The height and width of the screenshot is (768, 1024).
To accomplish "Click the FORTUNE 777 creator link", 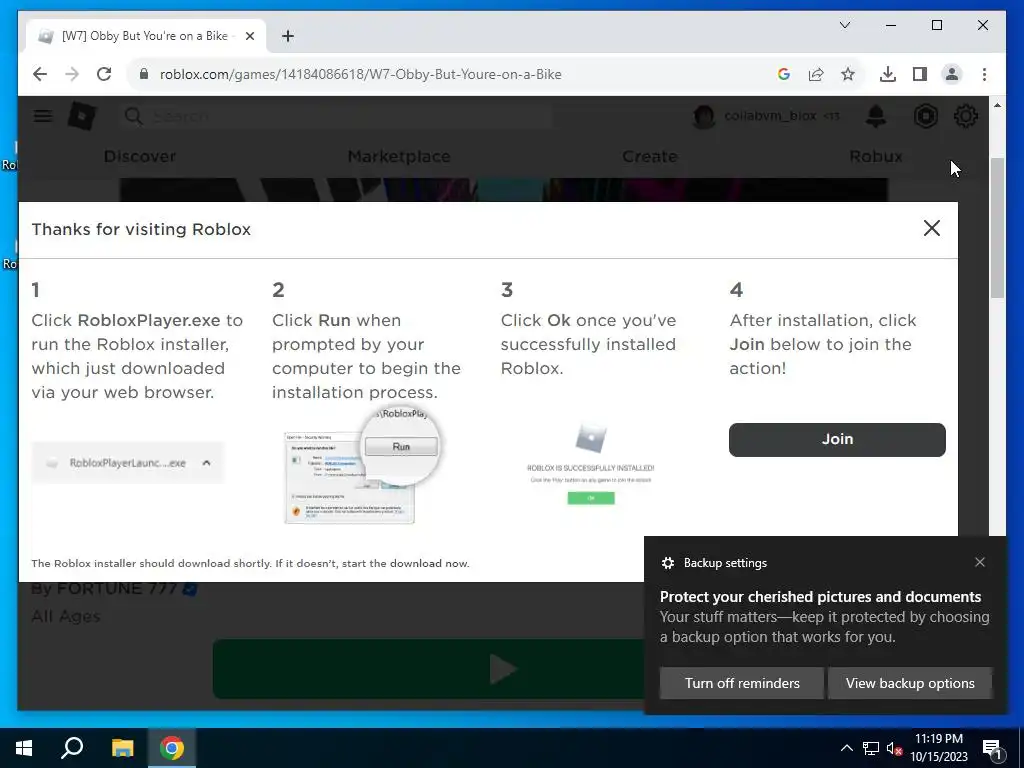I will [x=118, y=588].
